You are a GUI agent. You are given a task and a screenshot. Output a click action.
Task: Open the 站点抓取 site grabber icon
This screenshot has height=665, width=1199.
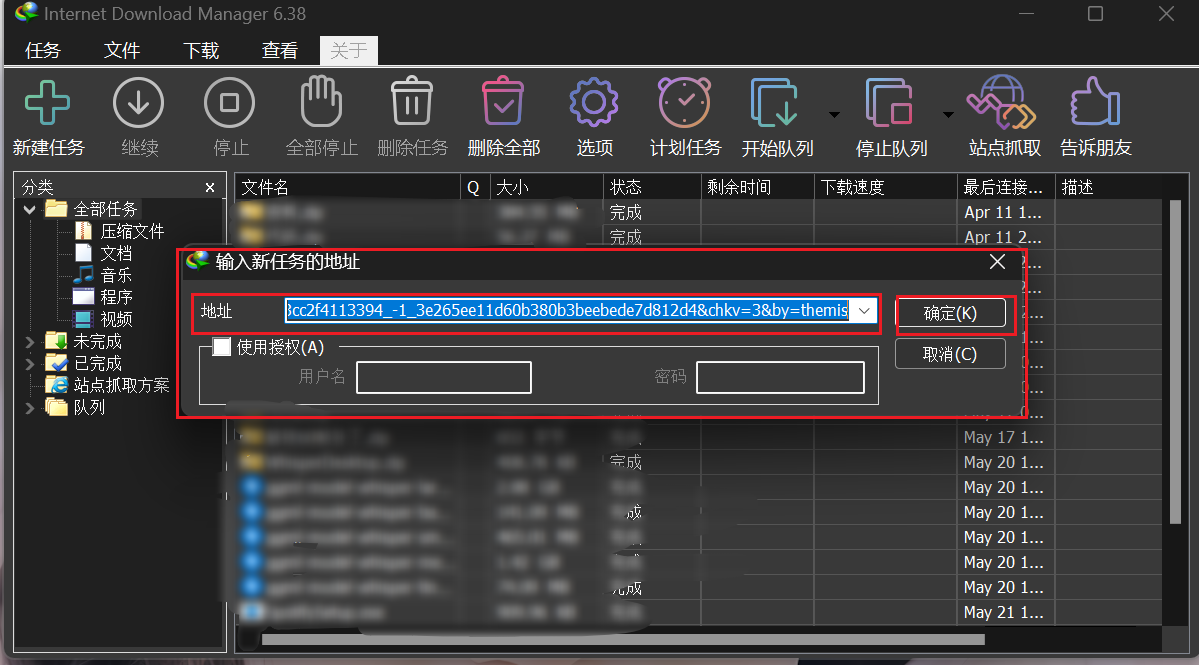1002,102
